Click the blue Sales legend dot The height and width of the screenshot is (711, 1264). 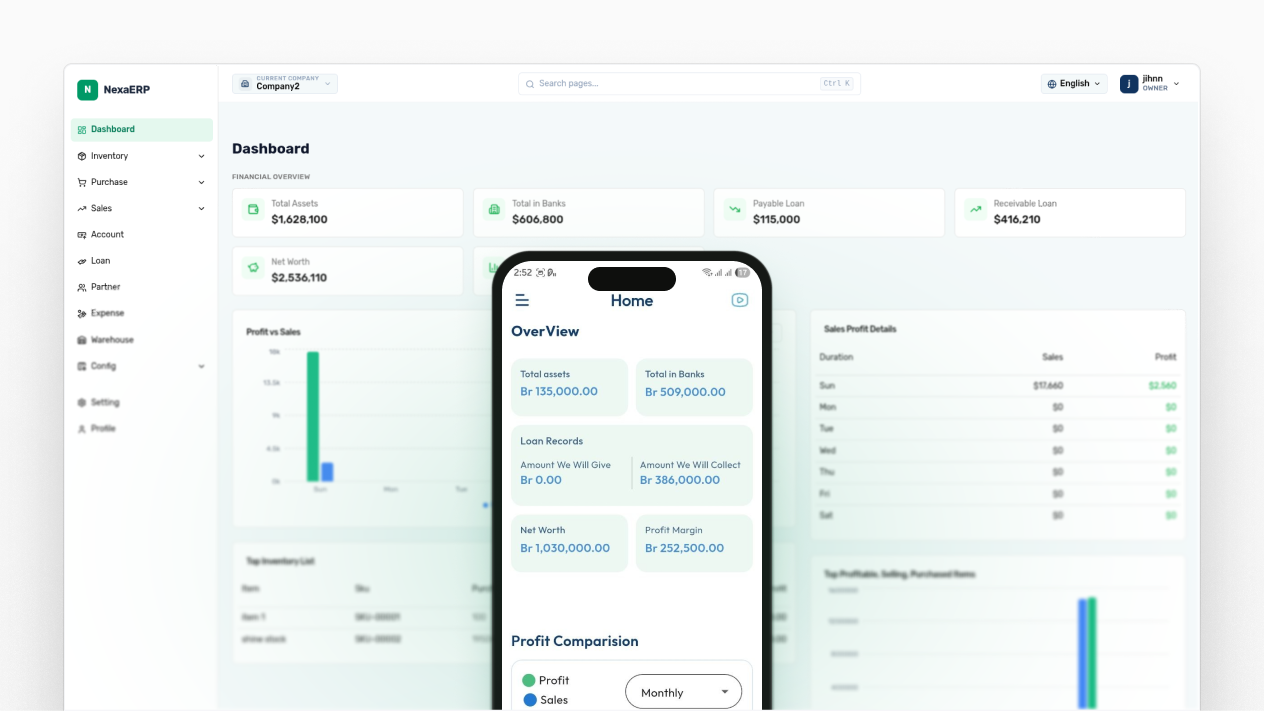tap(530, 700)
